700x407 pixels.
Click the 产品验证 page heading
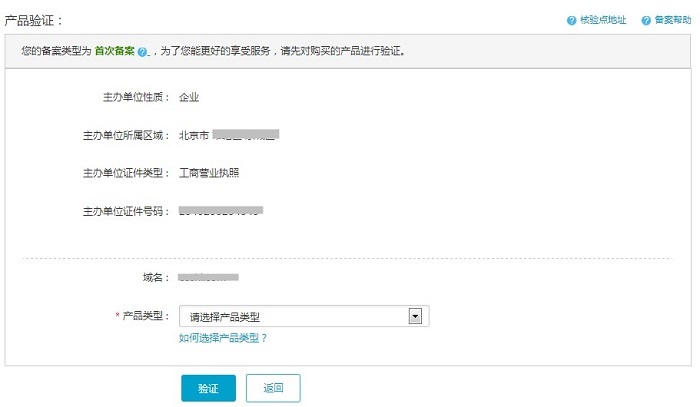point(34,20)
